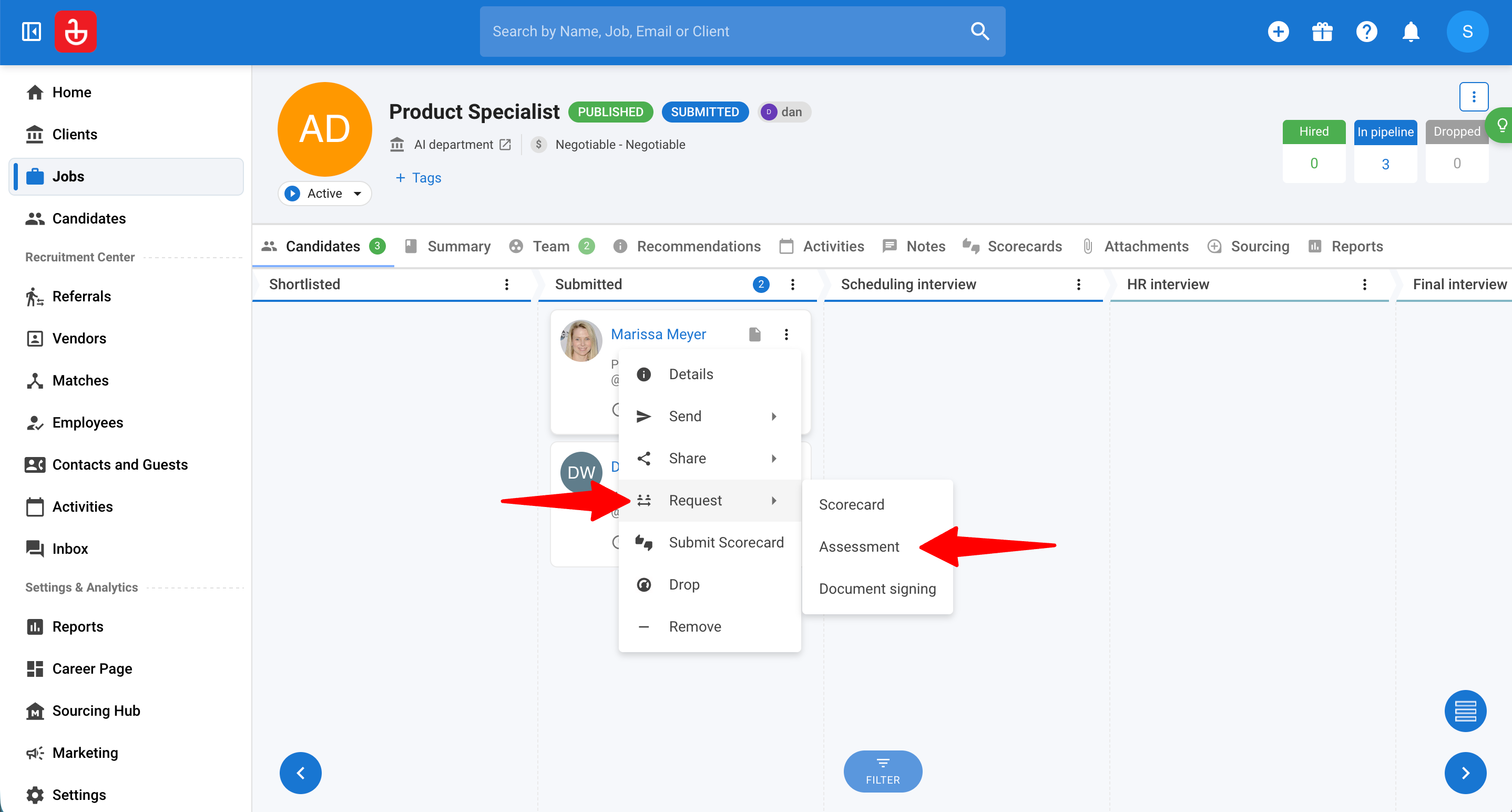Image resolution: width=1512 pixels, height=812 pixels.
Task: Open the S user profile avatar
Action: [x=1467, y=31]
